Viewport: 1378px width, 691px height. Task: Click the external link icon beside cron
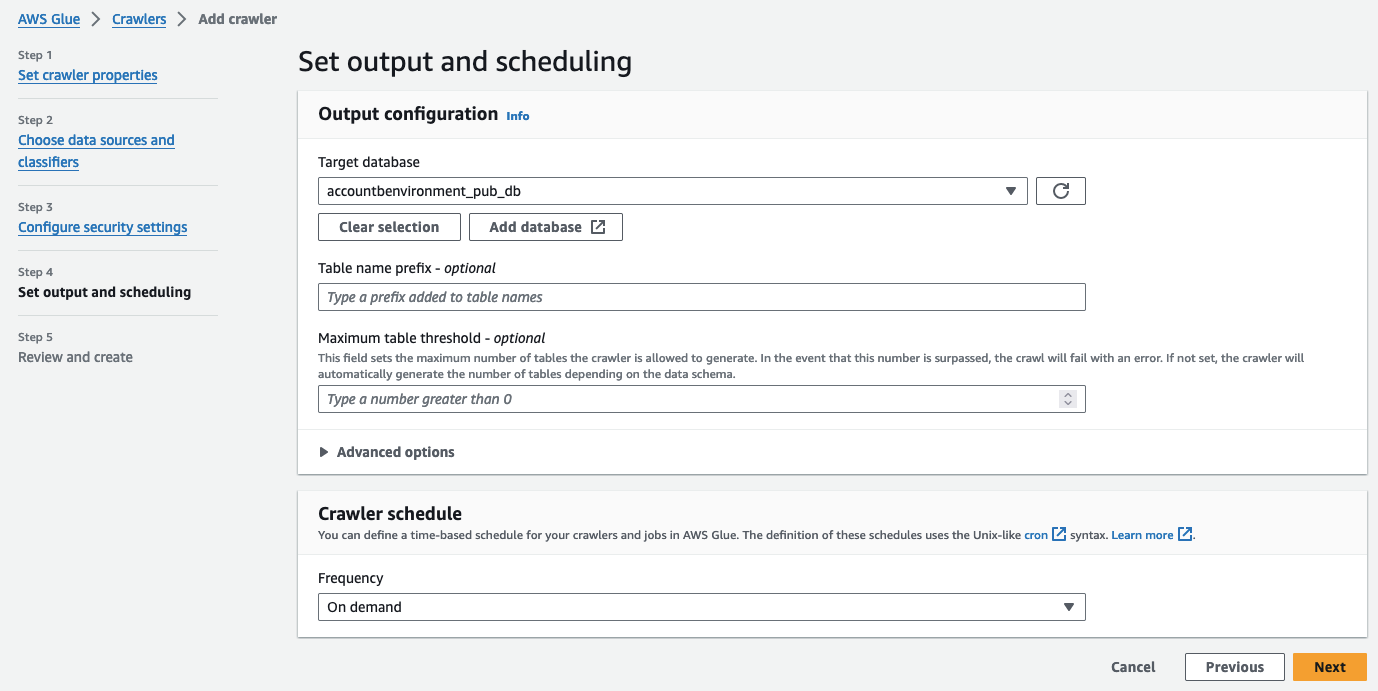pos(1059,534)
